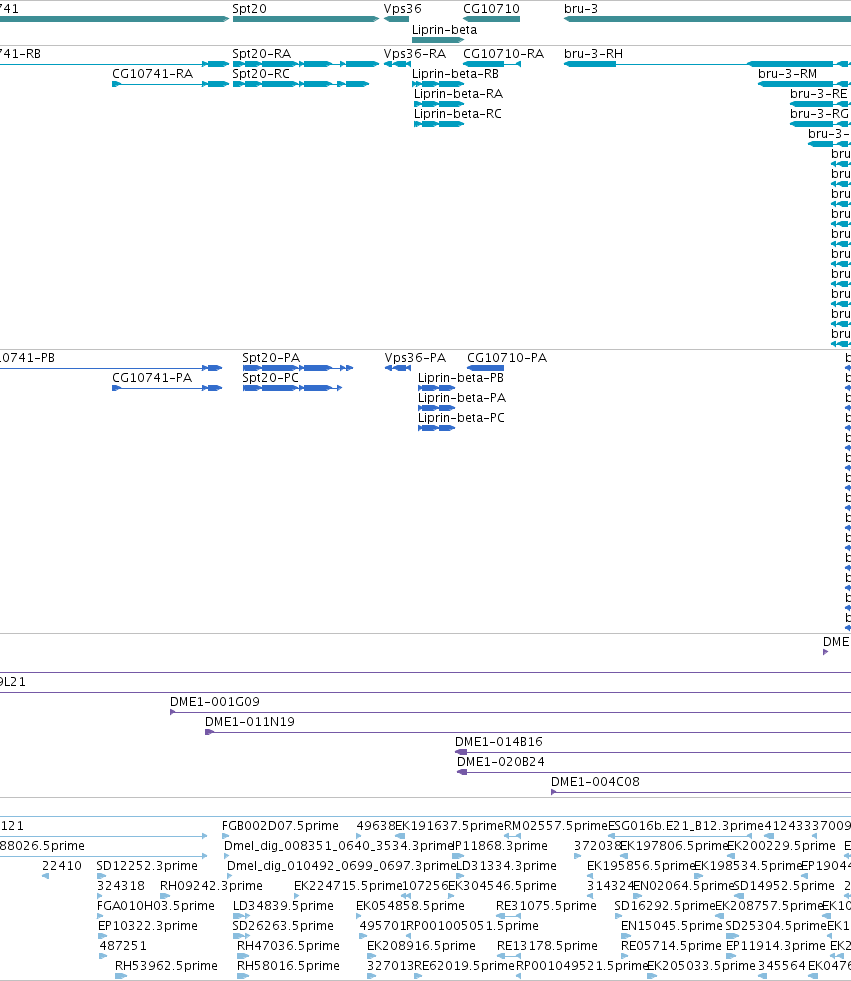Click the RE31075.5prime label

coord(546,906)
